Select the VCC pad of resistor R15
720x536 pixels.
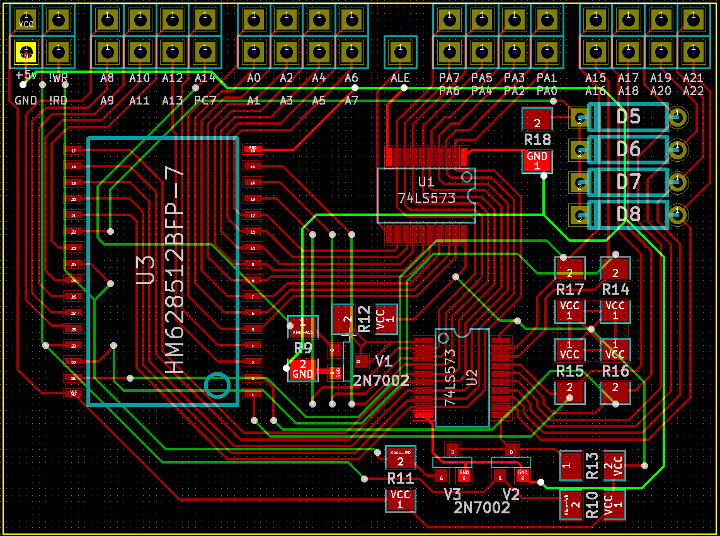click(x=570, y=351)
